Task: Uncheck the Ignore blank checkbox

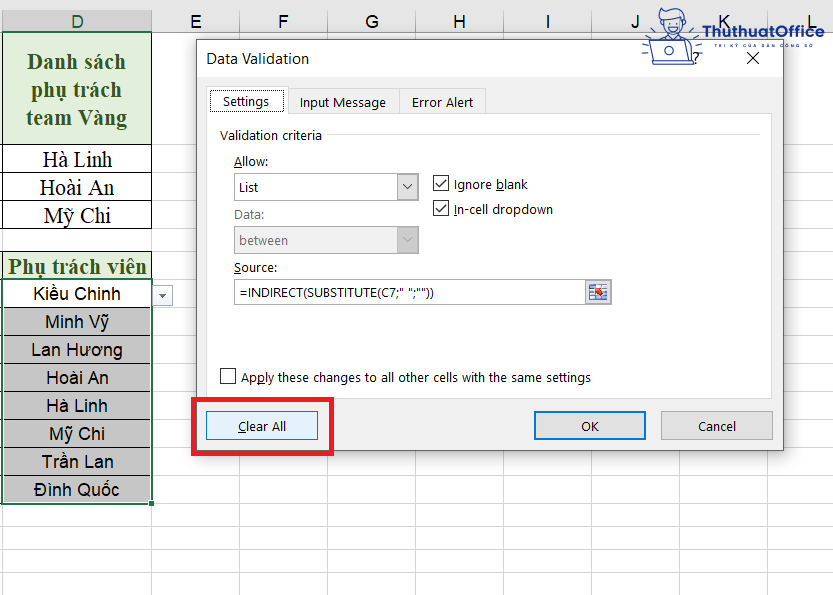Action: click(441, 184)
